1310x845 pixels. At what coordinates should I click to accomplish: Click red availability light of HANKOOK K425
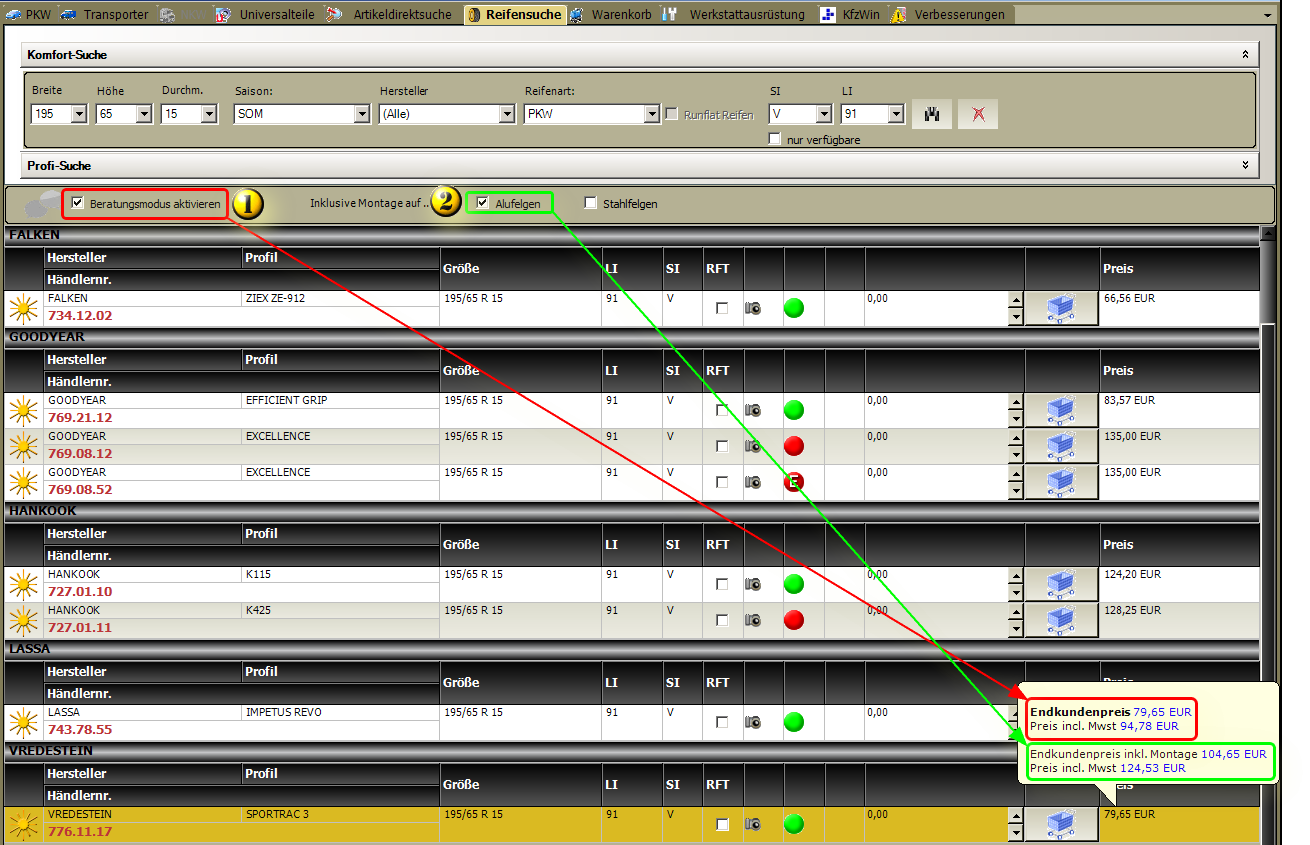794,621
